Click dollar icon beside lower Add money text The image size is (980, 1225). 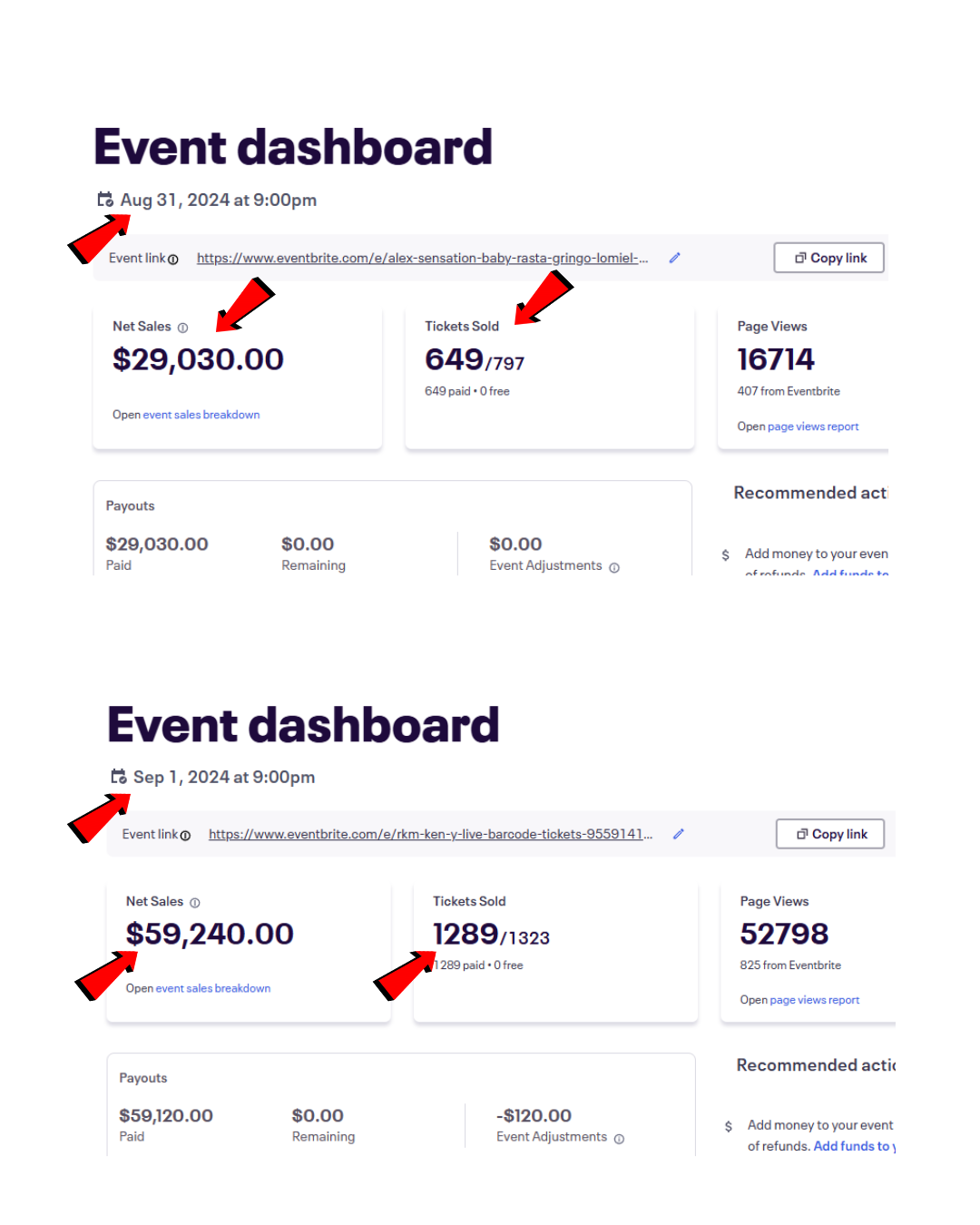(x=729, y=1126)
